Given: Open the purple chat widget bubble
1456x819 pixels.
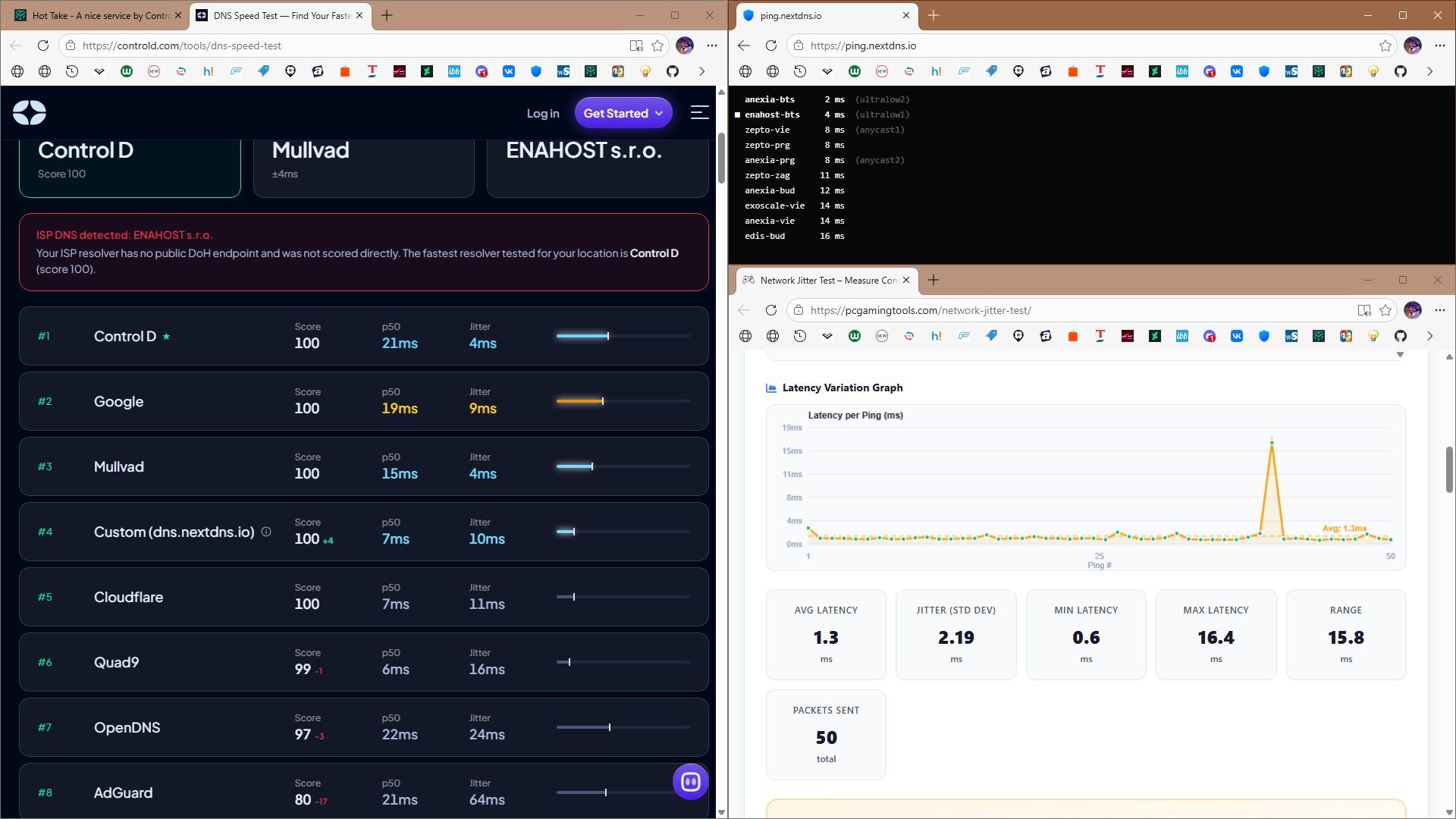Looking at the screenshot, I should tap(690, 782).
